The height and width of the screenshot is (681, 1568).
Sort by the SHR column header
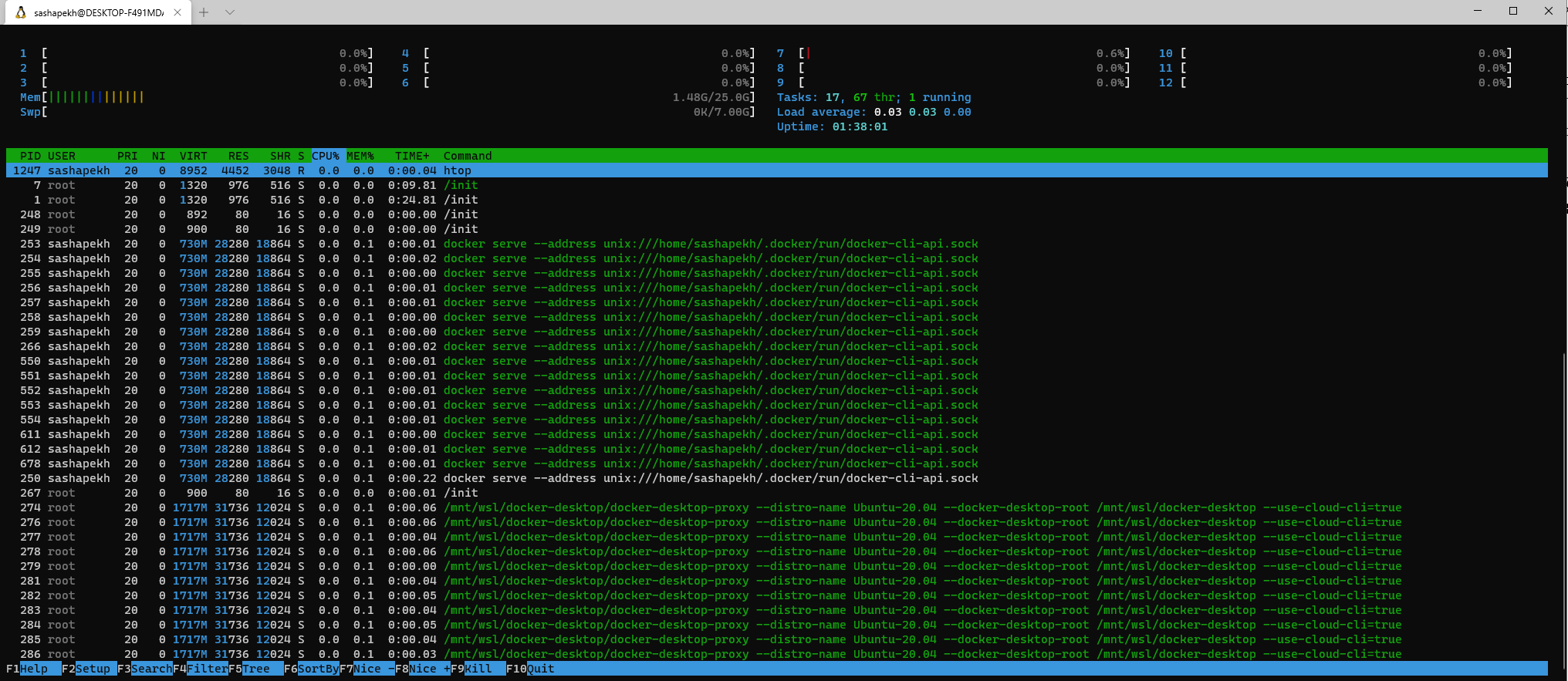point(280,156)
